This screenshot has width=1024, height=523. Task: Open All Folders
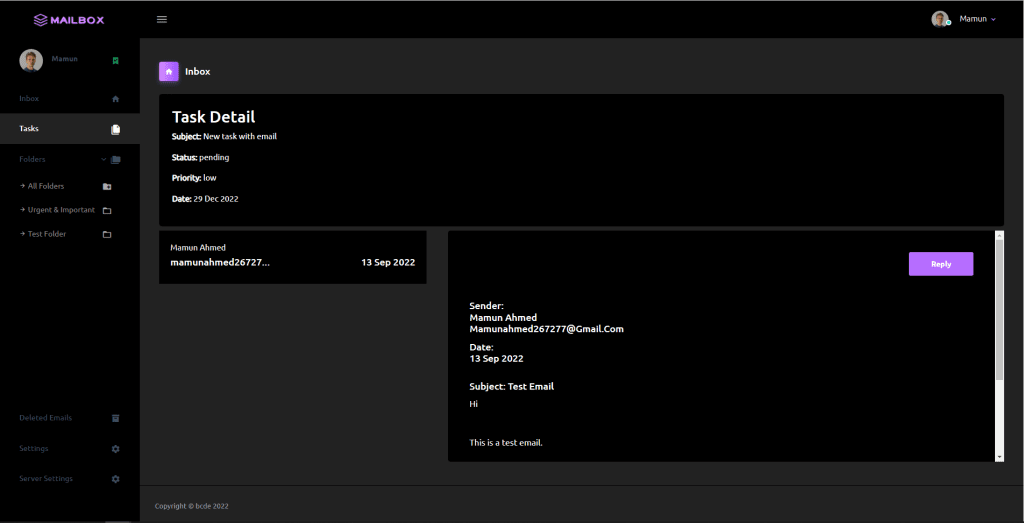[x=46, y=186]
